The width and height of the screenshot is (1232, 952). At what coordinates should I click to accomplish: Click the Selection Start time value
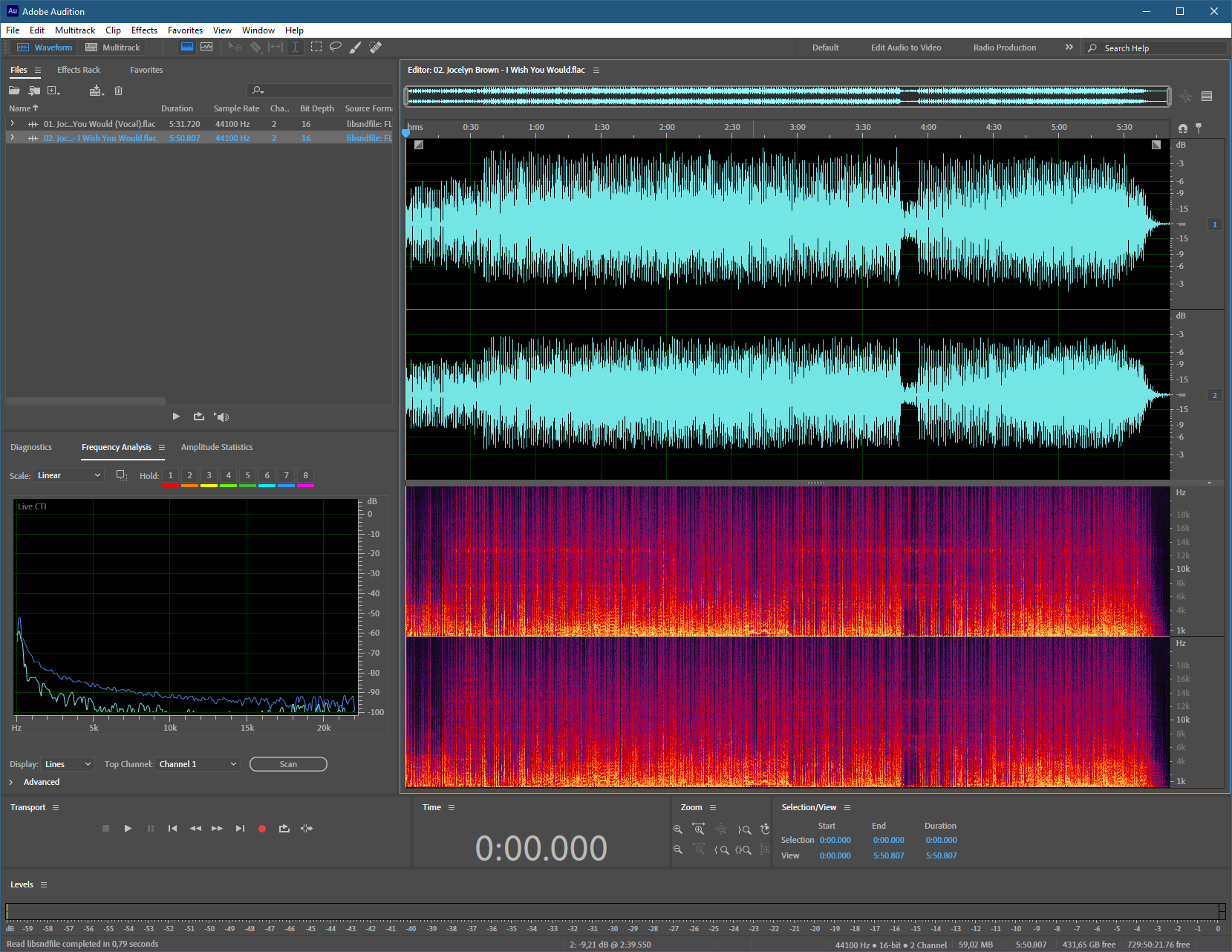point(835,840)
